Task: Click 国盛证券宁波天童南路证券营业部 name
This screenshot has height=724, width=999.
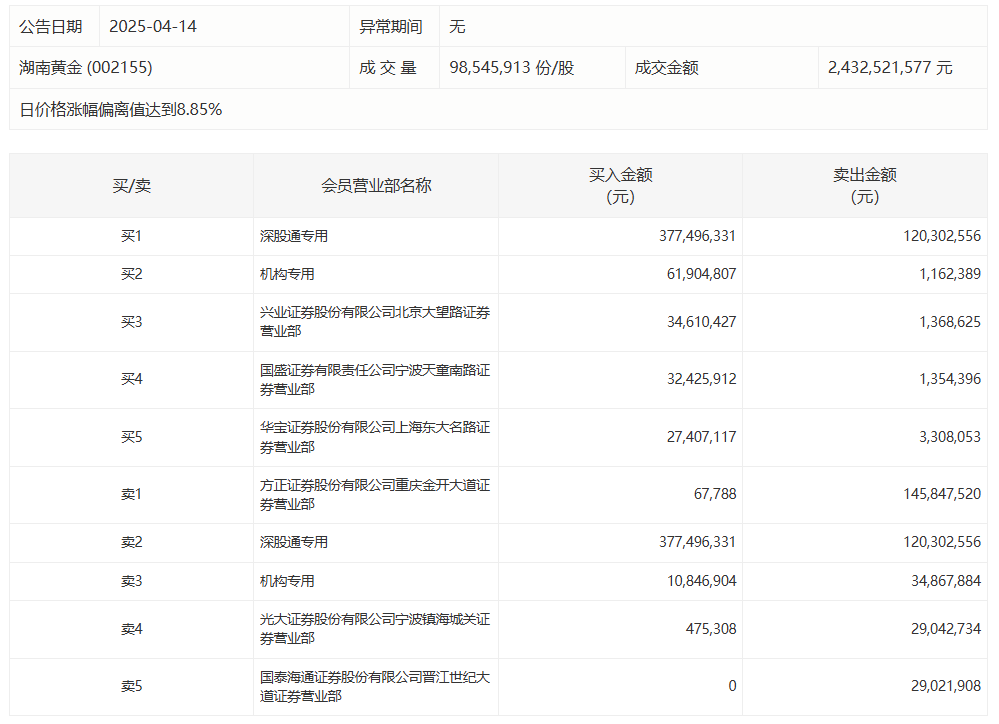Action: pyautogui.click(x=375, y=380)
